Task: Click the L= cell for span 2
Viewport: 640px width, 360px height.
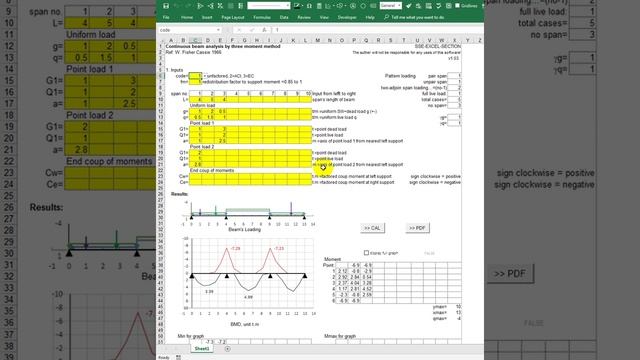Action: (208, 99)
